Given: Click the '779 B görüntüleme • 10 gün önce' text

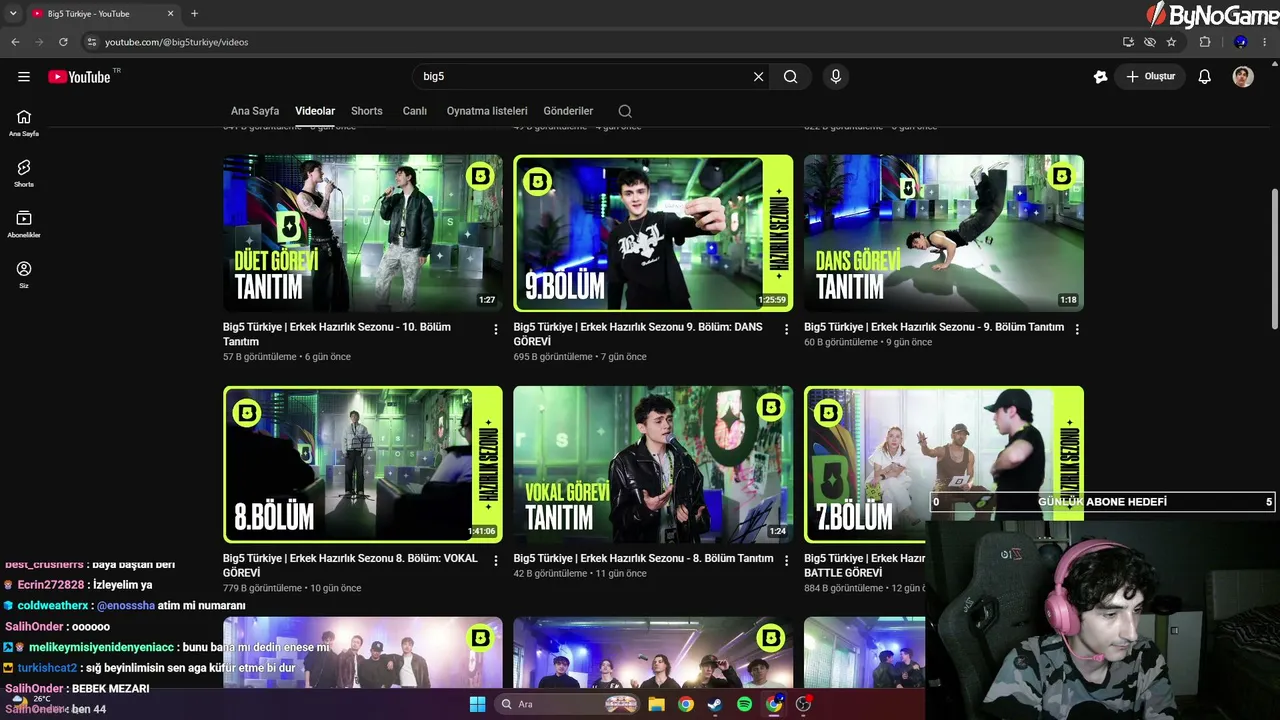Looking at the screenshot, I should coord(292,588).
